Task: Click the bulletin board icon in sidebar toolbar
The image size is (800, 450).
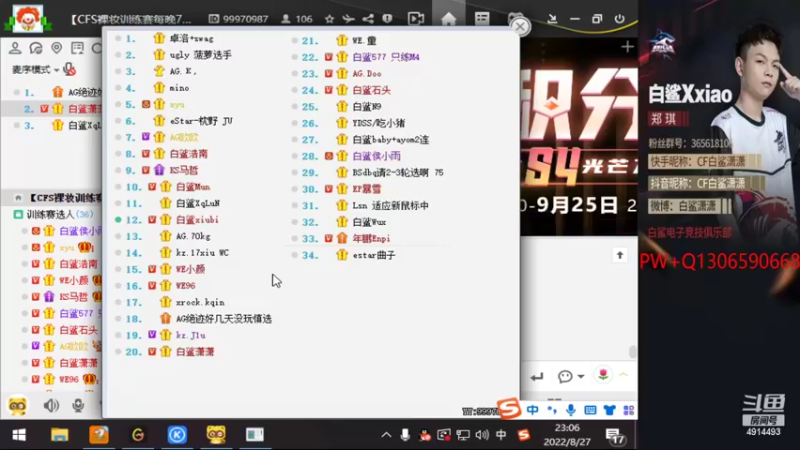Action: [x=77, y=48]
